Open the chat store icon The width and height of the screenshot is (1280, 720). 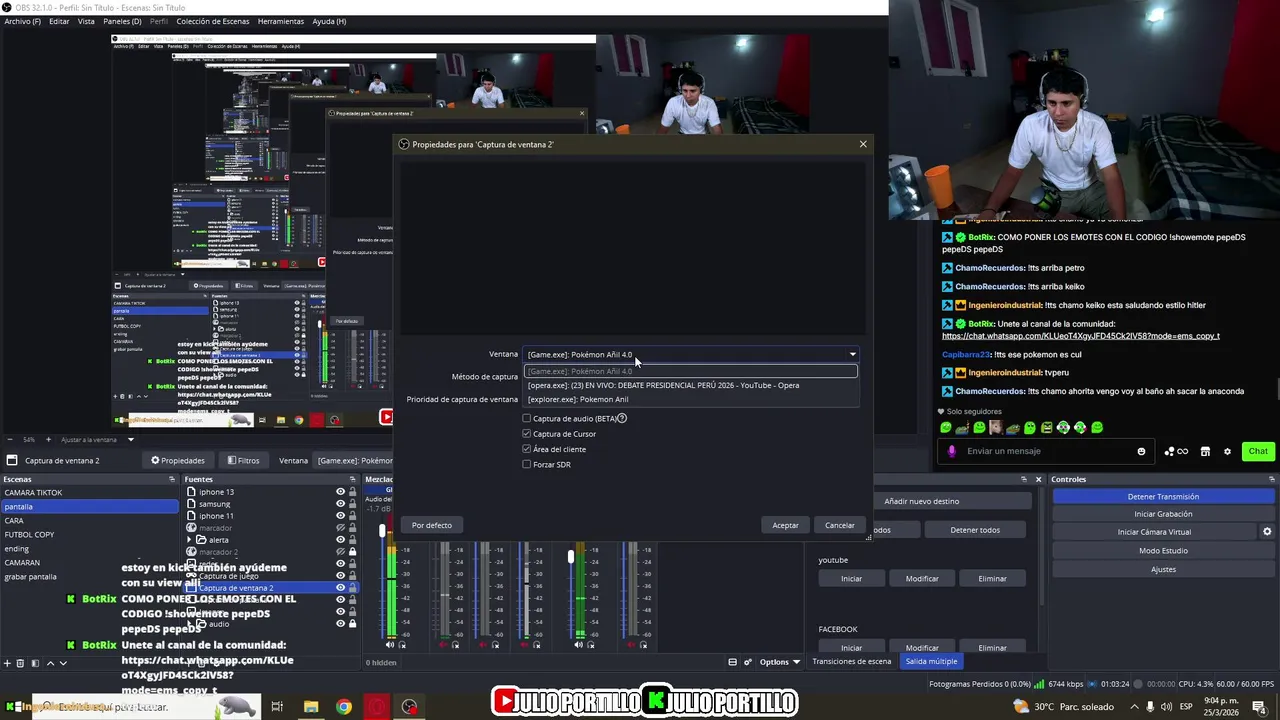[1205, 451]
